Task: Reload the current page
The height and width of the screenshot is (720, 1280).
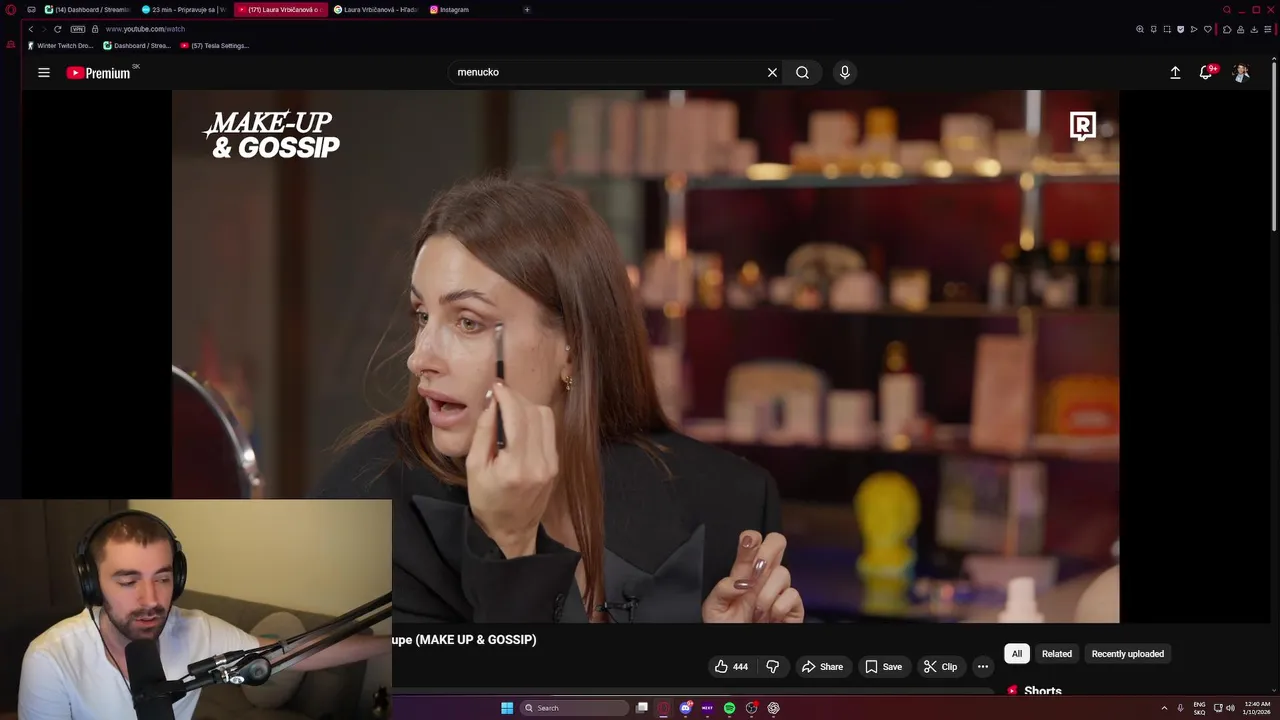Action: tap(57, 29)
